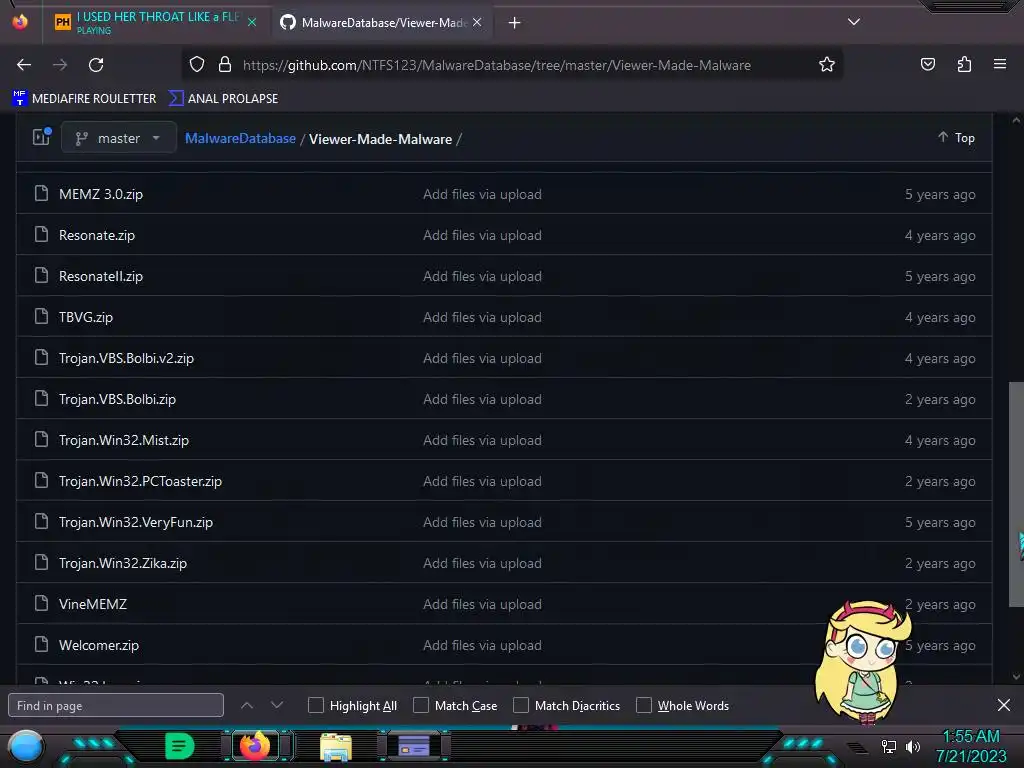Open File Explorer from taskbar

click(x=336, y=748)
